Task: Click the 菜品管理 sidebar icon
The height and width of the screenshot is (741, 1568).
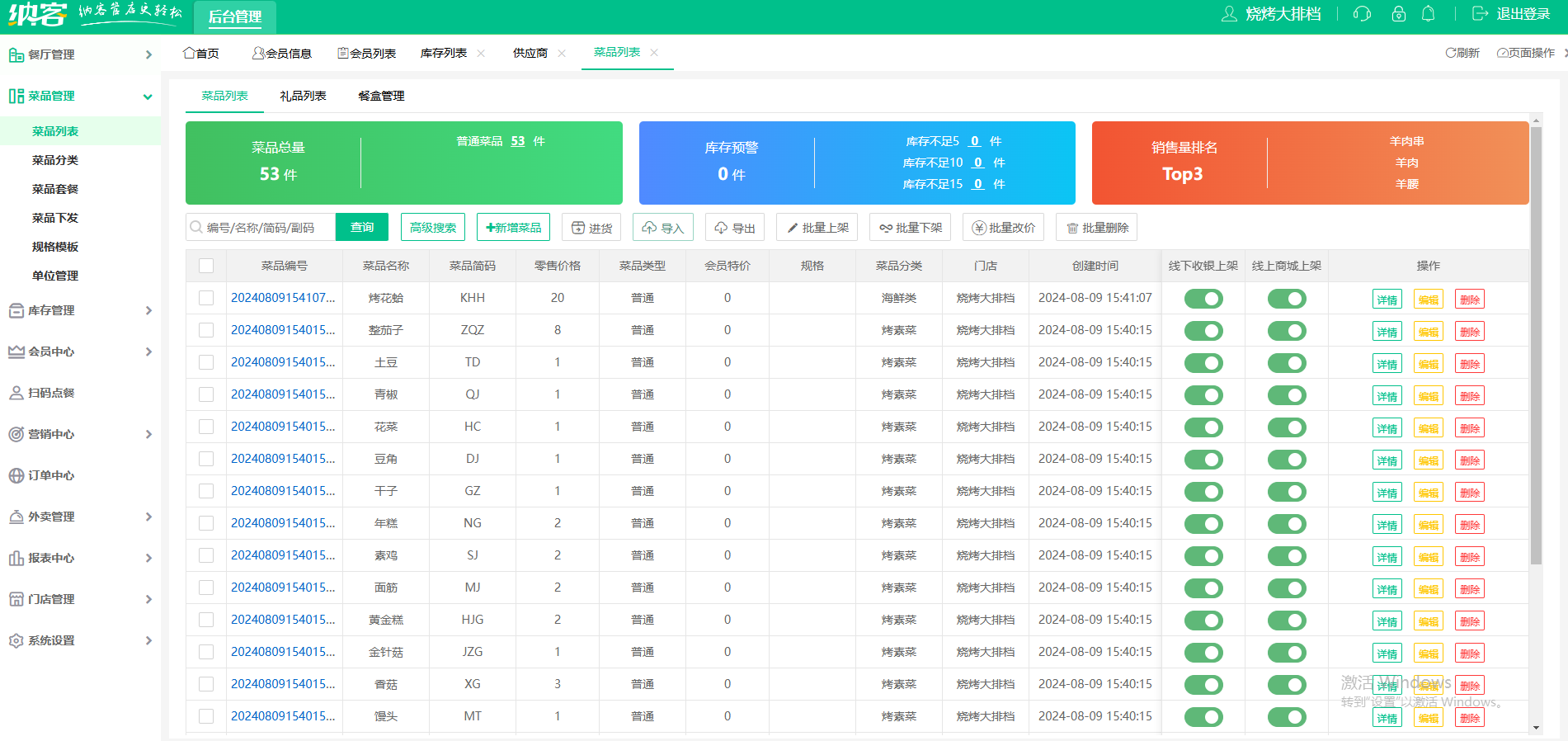Action: click(x=16, y=96)
